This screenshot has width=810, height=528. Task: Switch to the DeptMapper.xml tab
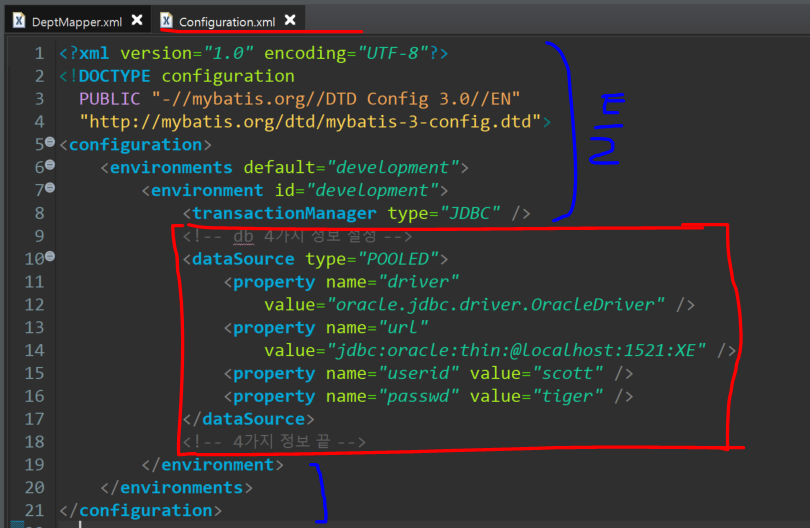click(x=76, y=22)
